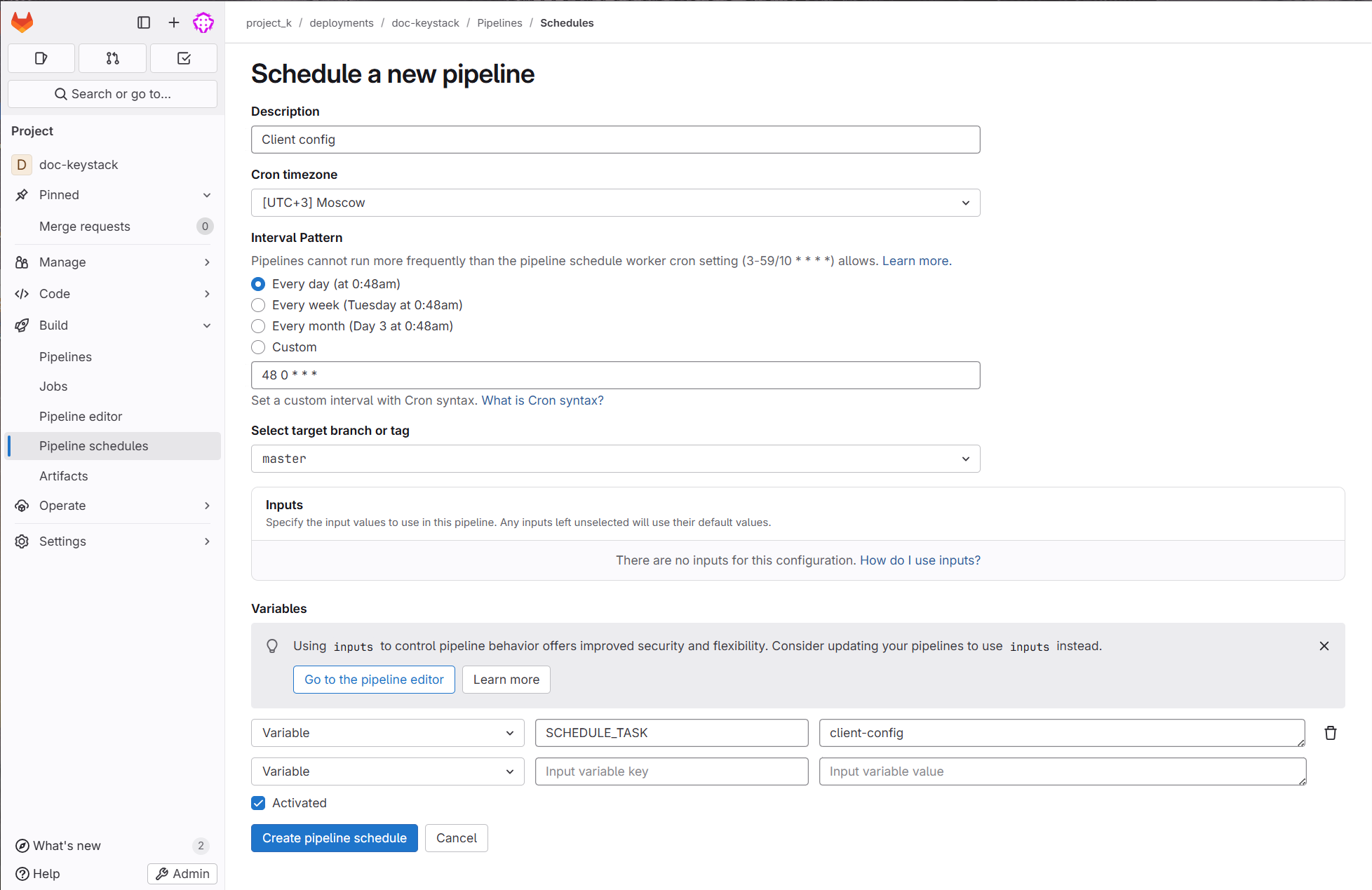Click Create pipeline schedule button
This screenshot has height=890, width=1372.
point(334,838)
